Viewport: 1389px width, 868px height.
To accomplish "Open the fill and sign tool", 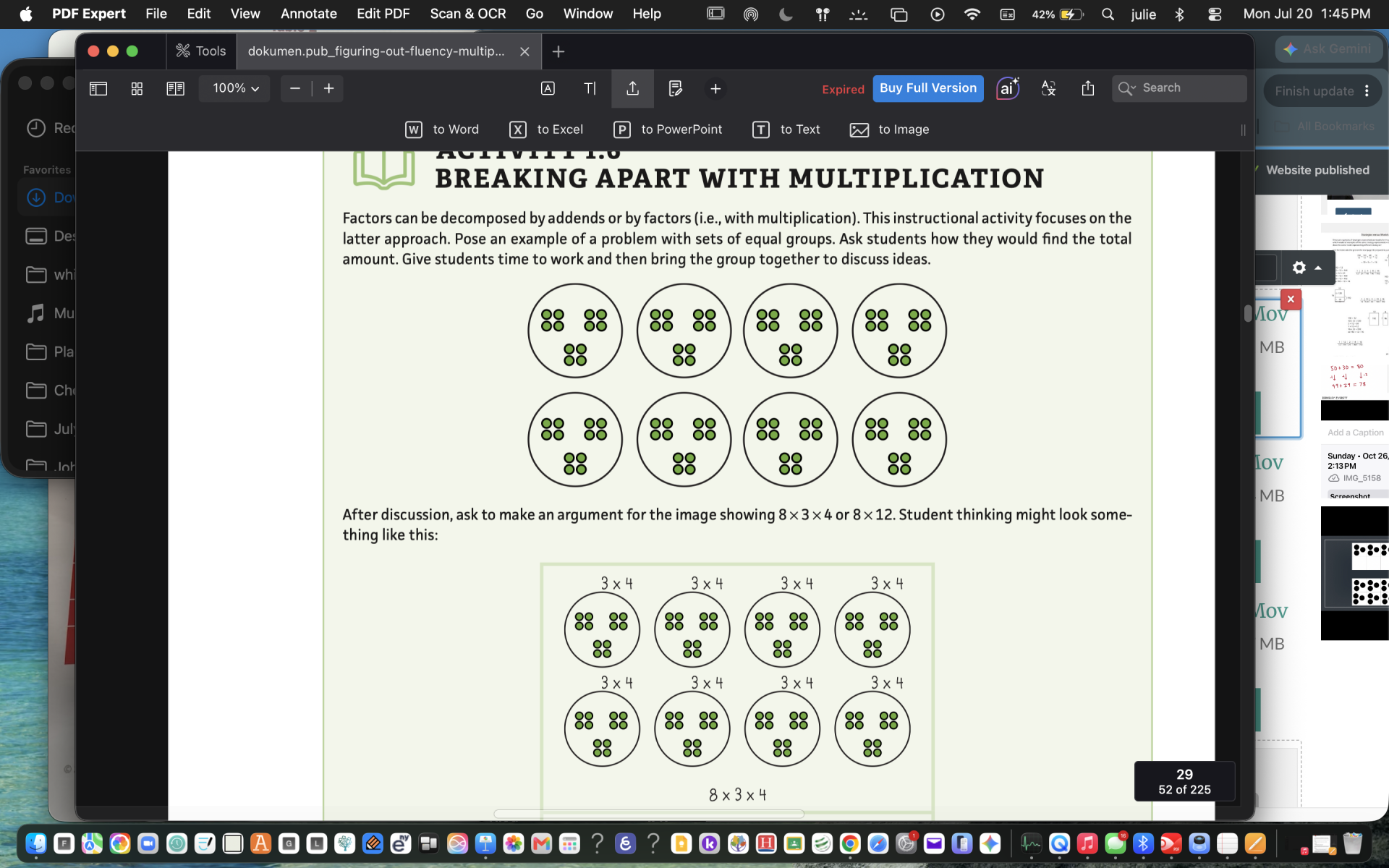I will coord(675,88).
